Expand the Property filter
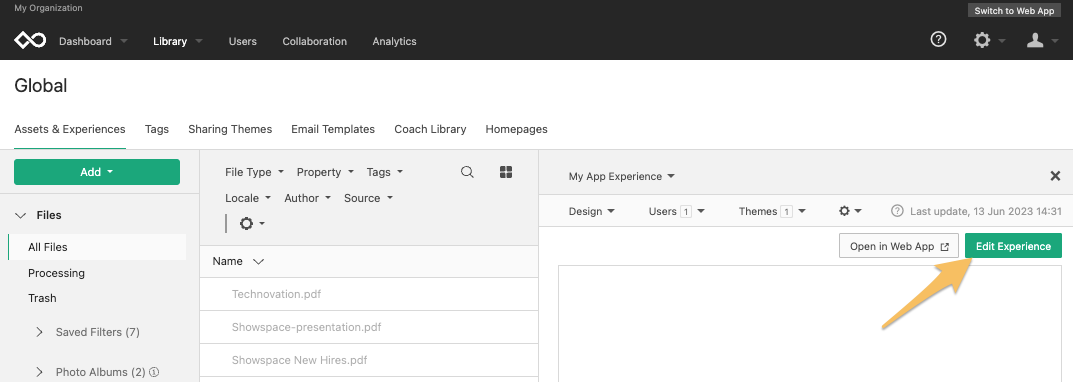1073x382 pixels. (x=325, y=172)
